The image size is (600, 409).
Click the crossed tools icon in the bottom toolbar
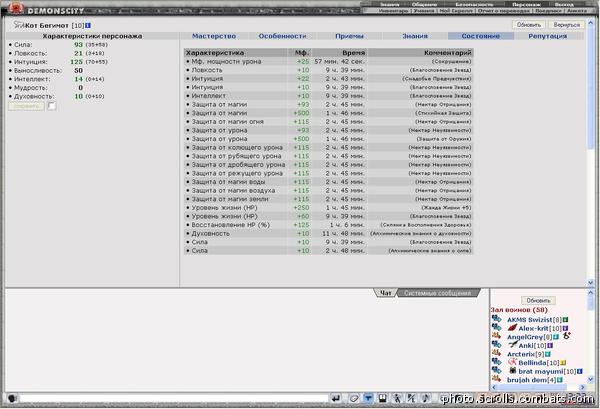pyautogui.click(x=411, y=398)
